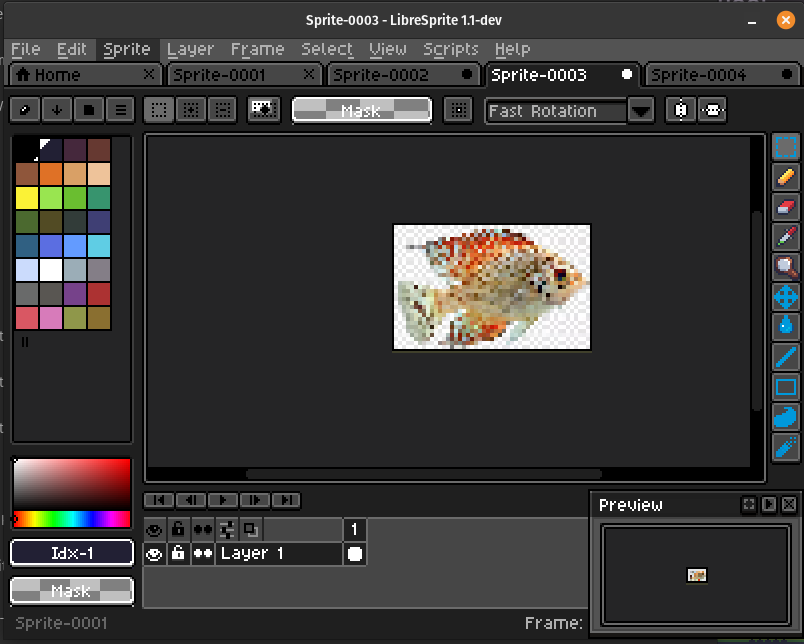
Task: Switch to the Sprite-0002 tab
Action: [381, 75]
